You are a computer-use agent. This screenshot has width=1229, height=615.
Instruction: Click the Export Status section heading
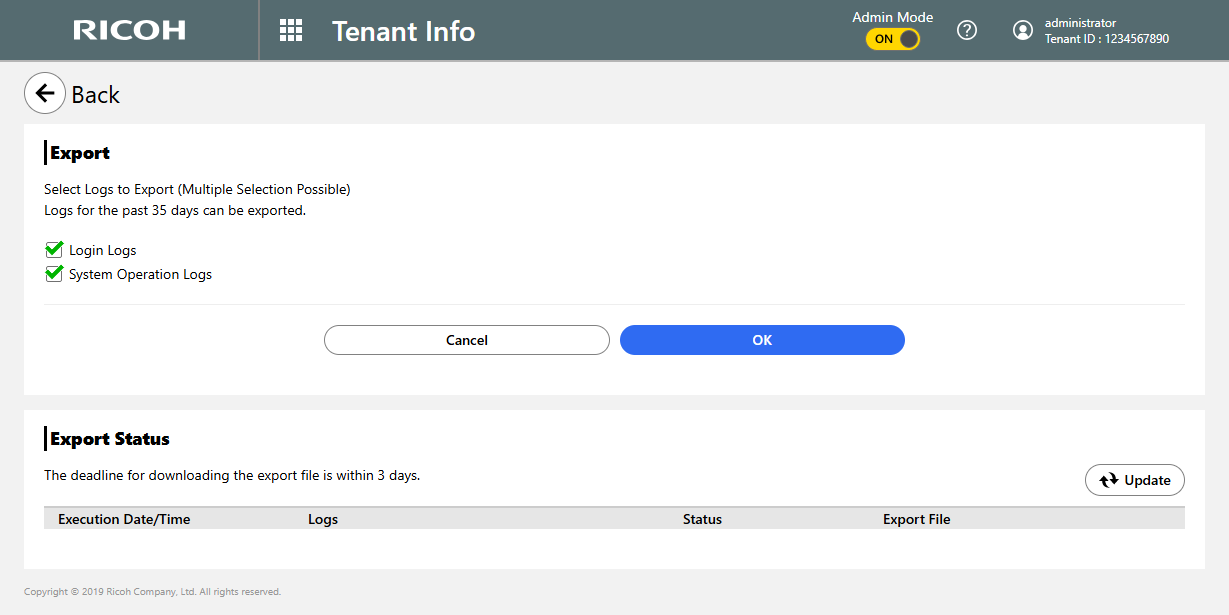(x=110, y=439)
